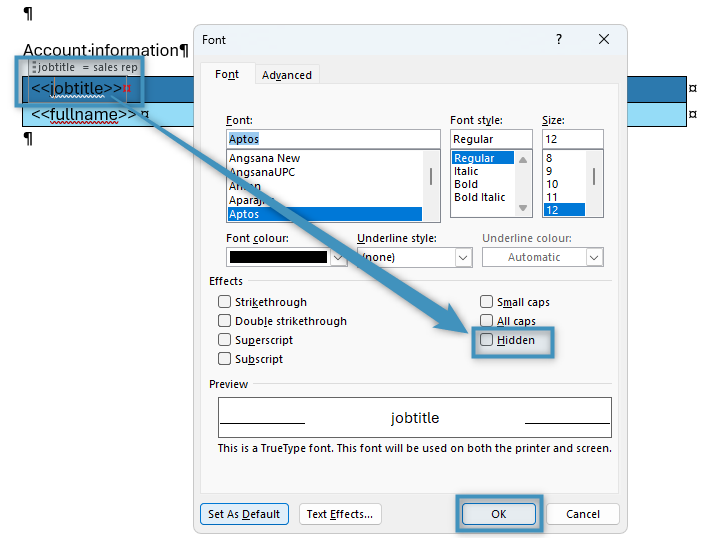This screenshot has width=702, height=538.
Task: Open the Font colour dropdown
Action: tap(338, 257)
